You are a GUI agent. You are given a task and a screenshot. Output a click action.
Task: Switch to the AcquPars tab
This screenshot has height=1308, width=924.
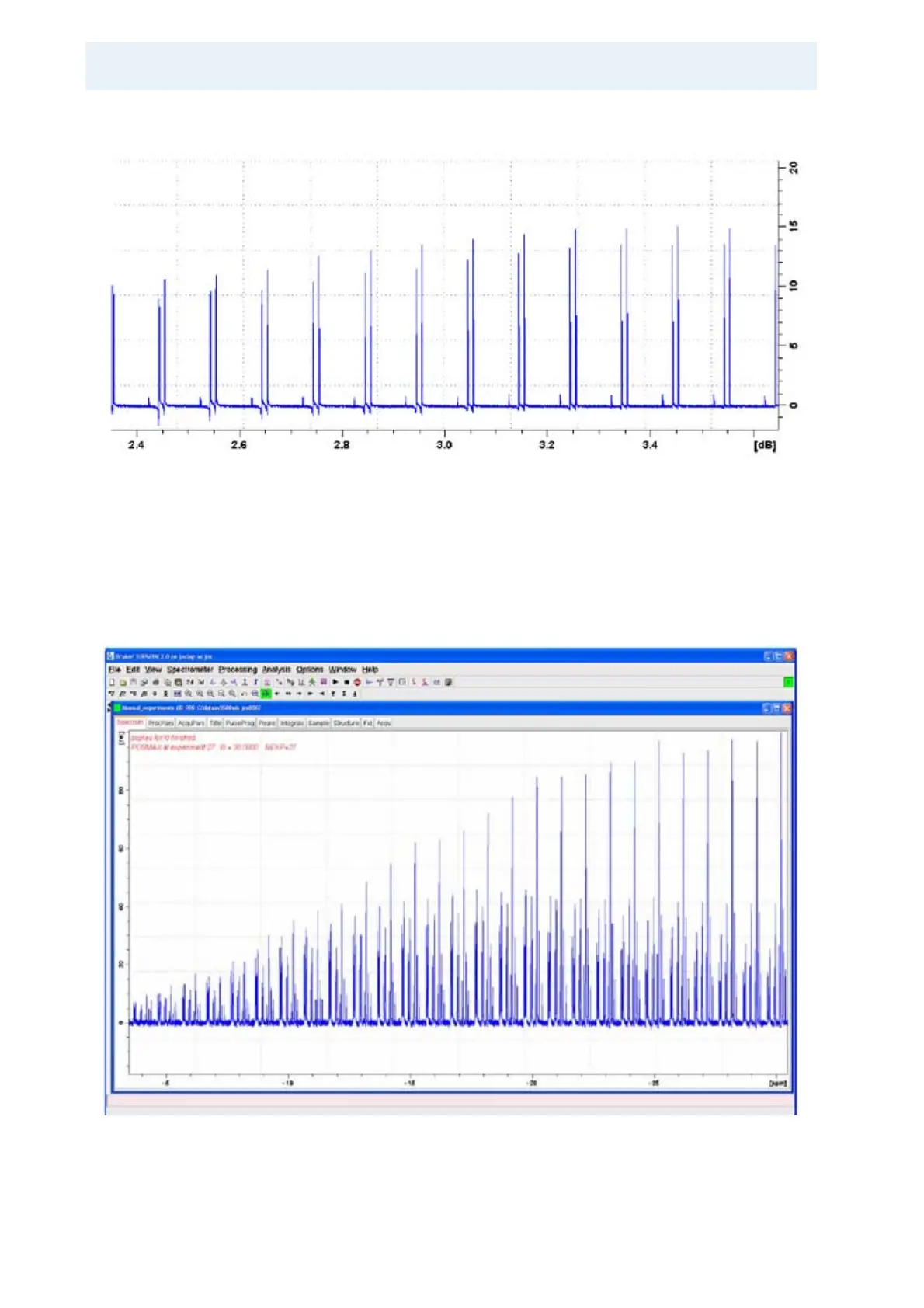[191, 723]
